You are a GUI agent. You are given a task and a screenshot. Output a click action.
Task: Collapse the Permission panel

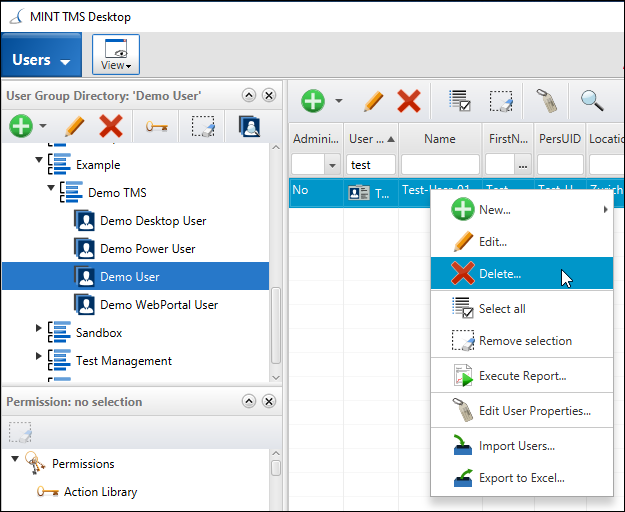(x=249, y=401)
